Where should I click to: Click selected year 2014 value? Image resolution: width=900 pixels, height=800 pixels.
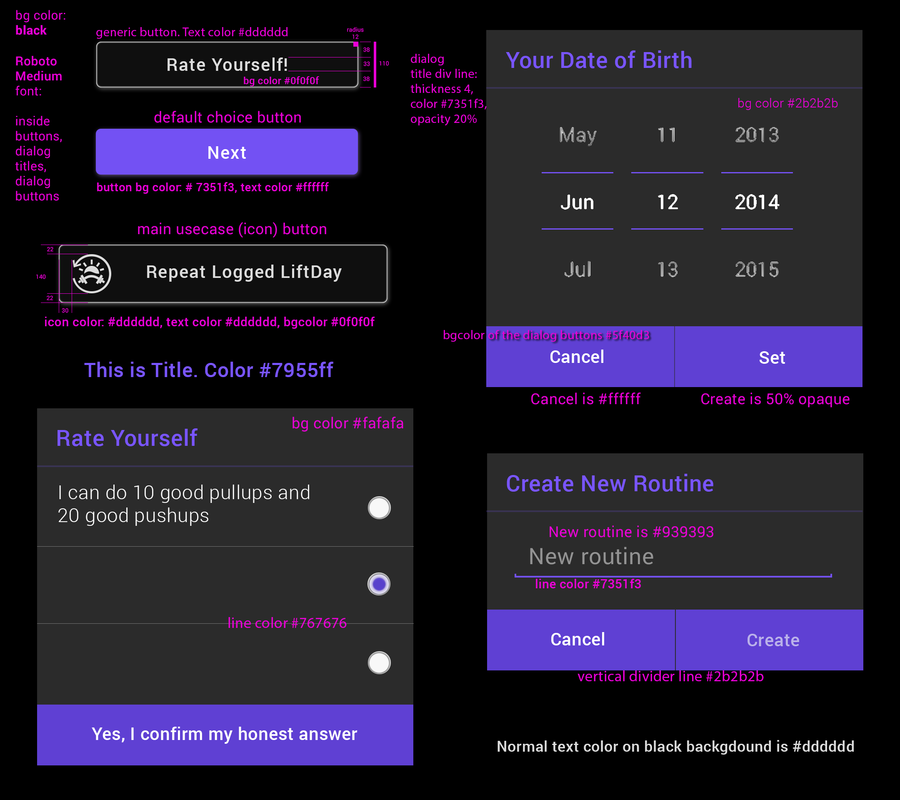pos(757,202)
